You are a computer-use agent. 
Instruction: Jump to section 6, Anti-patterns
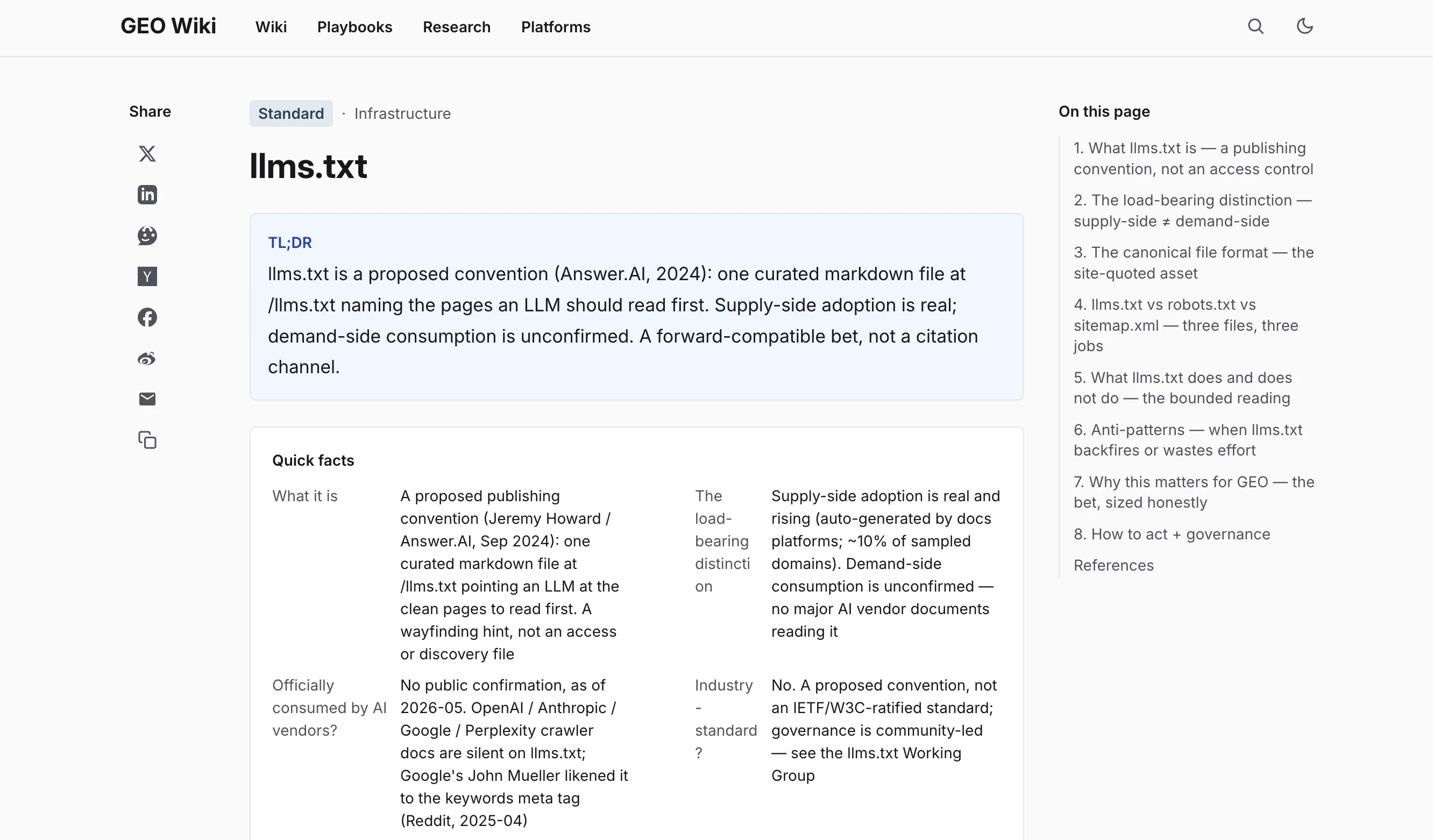click(x=1188, y=440)
